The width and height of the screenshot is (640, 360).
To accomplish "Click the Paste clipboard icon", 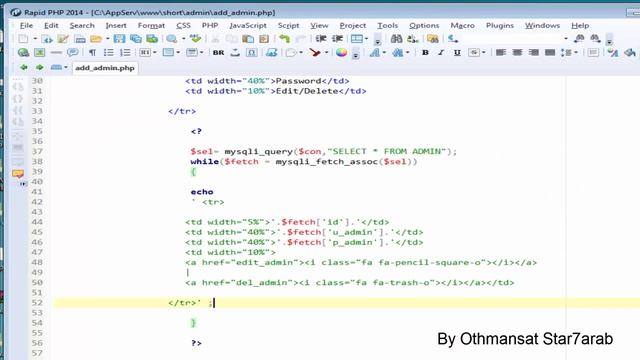I will point(248,39).
